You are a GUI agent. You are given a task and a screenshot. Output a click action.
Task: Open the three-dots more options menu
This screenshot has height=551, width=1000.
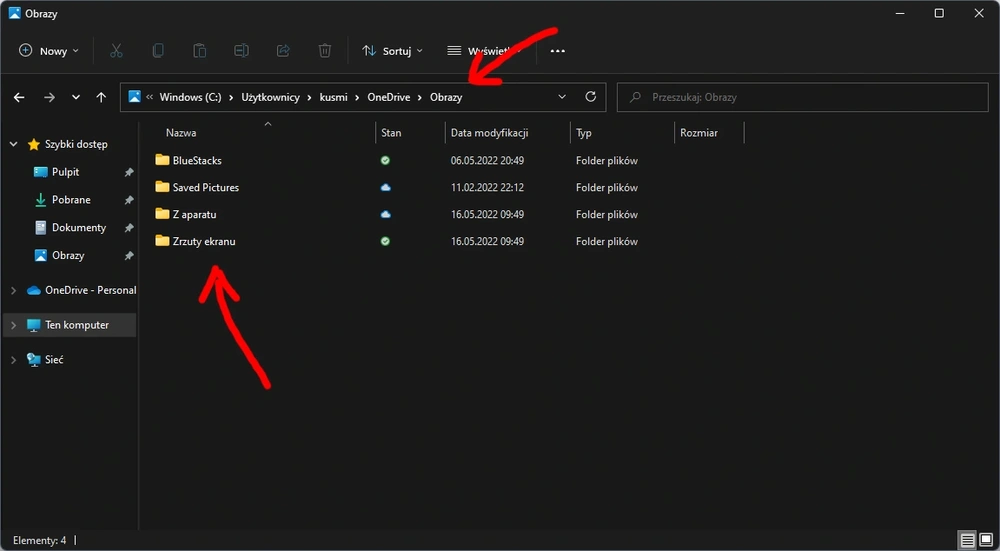557,51
